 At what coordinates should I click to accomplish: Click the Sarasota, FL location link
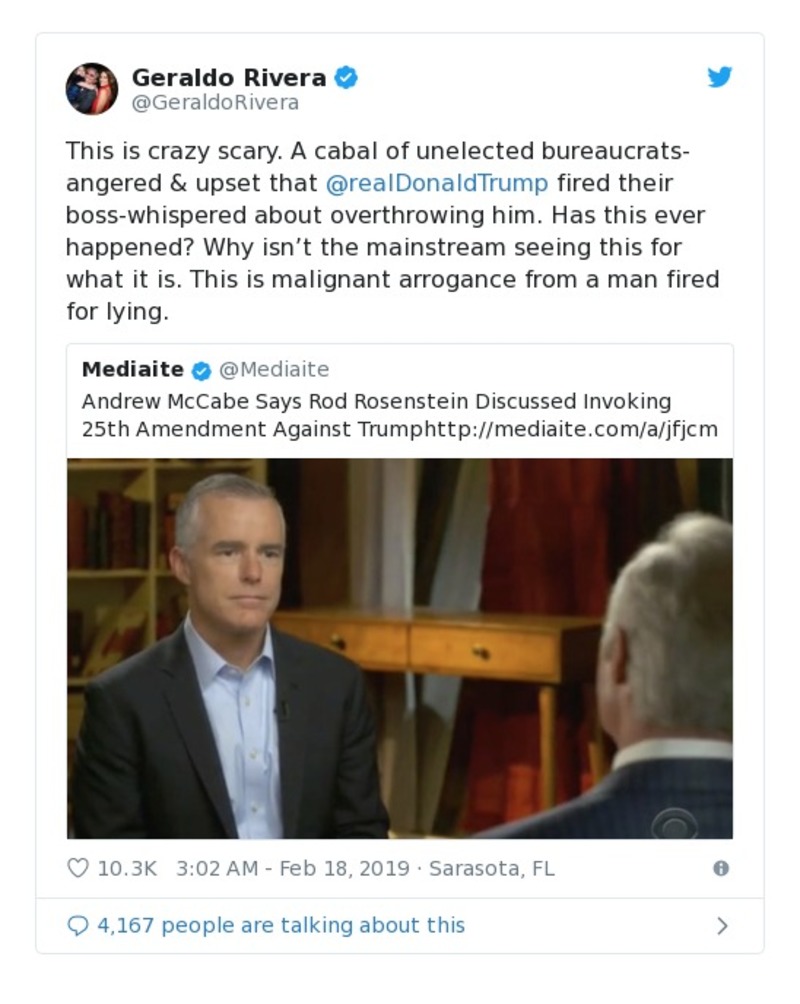click(491, 868)
